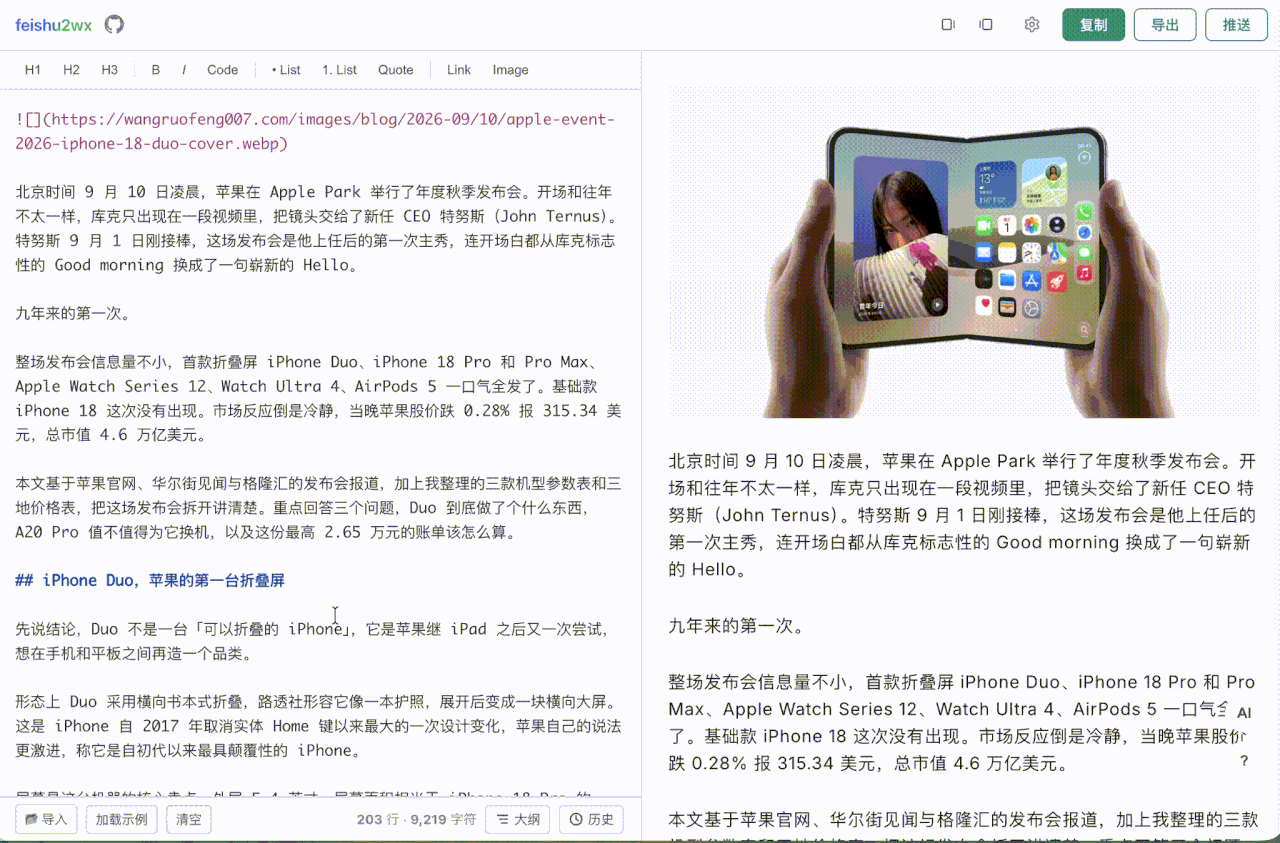Apply italic formatting (I)
The image size is (1280, 843).
(x=184, y=70)
